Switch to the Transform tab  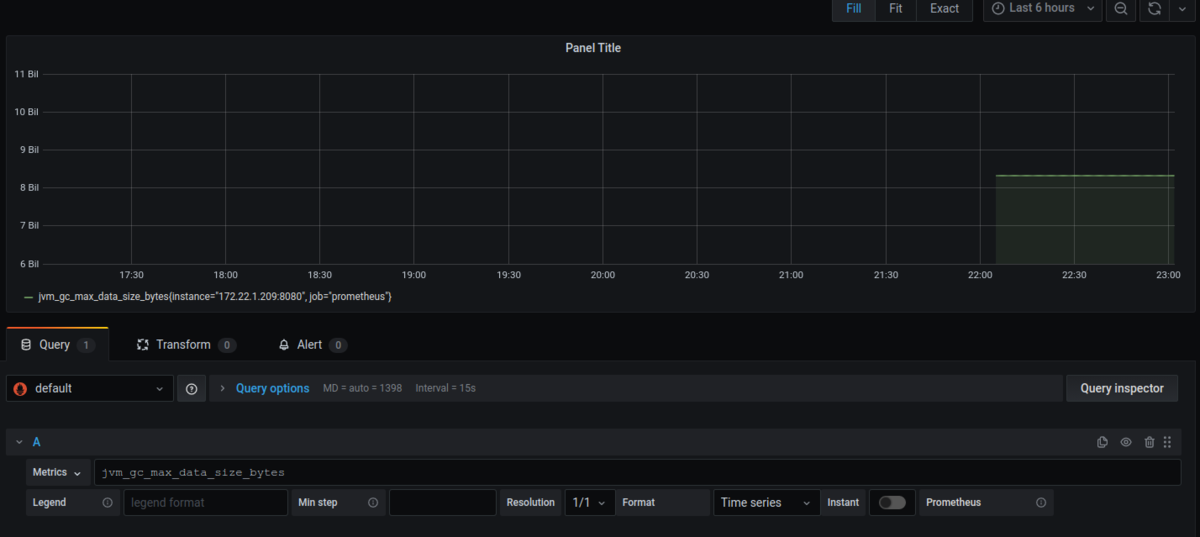[185, 345]
